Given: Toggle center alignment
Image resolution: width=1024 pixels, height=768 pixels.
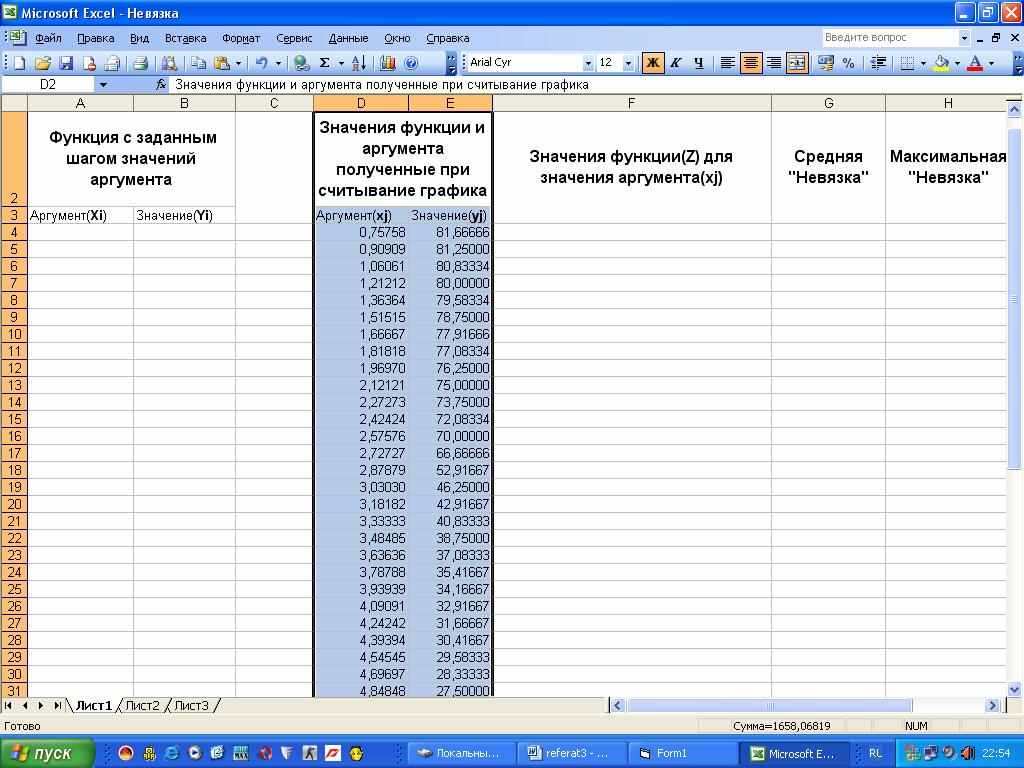Looking at the screenshot, I should [x=751, y=63].
